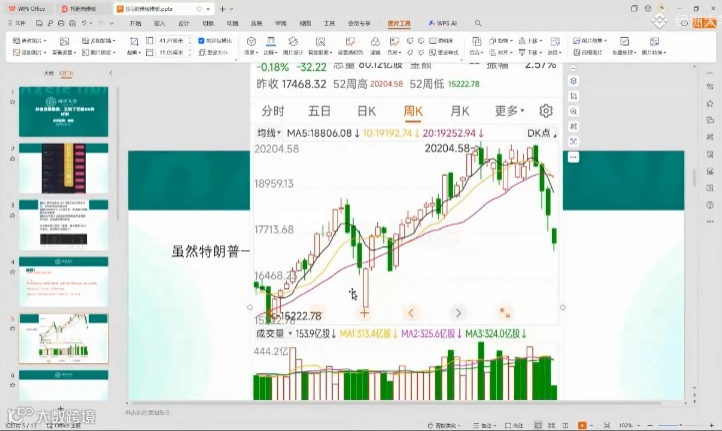Screen dimensions: 722x431
Task: Click the Picture Effects (图片效果) button
Action: pos(590,41)
